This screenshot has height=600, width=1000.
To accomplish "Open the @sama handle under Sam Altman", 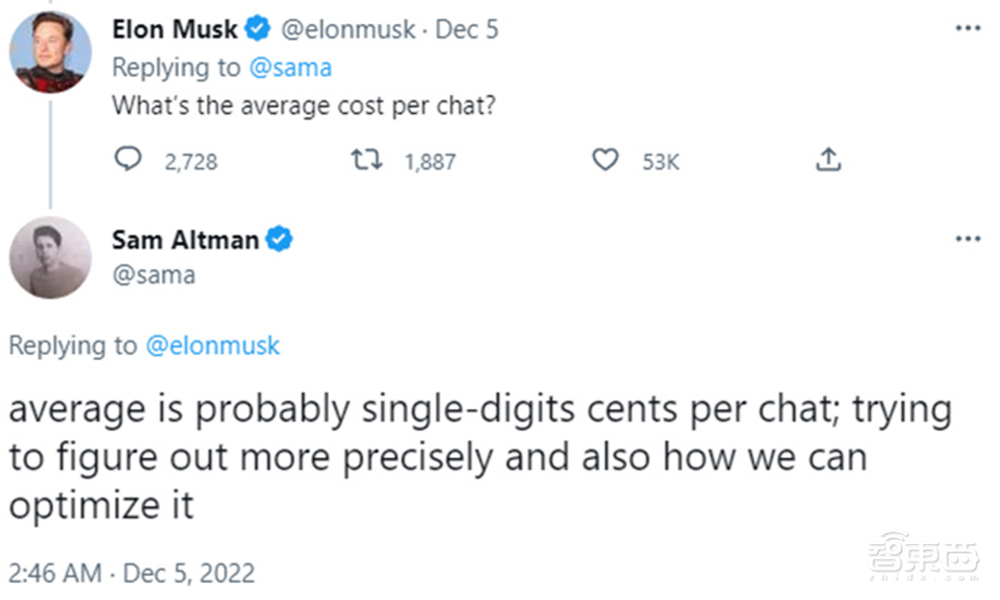I will (153, 274).
